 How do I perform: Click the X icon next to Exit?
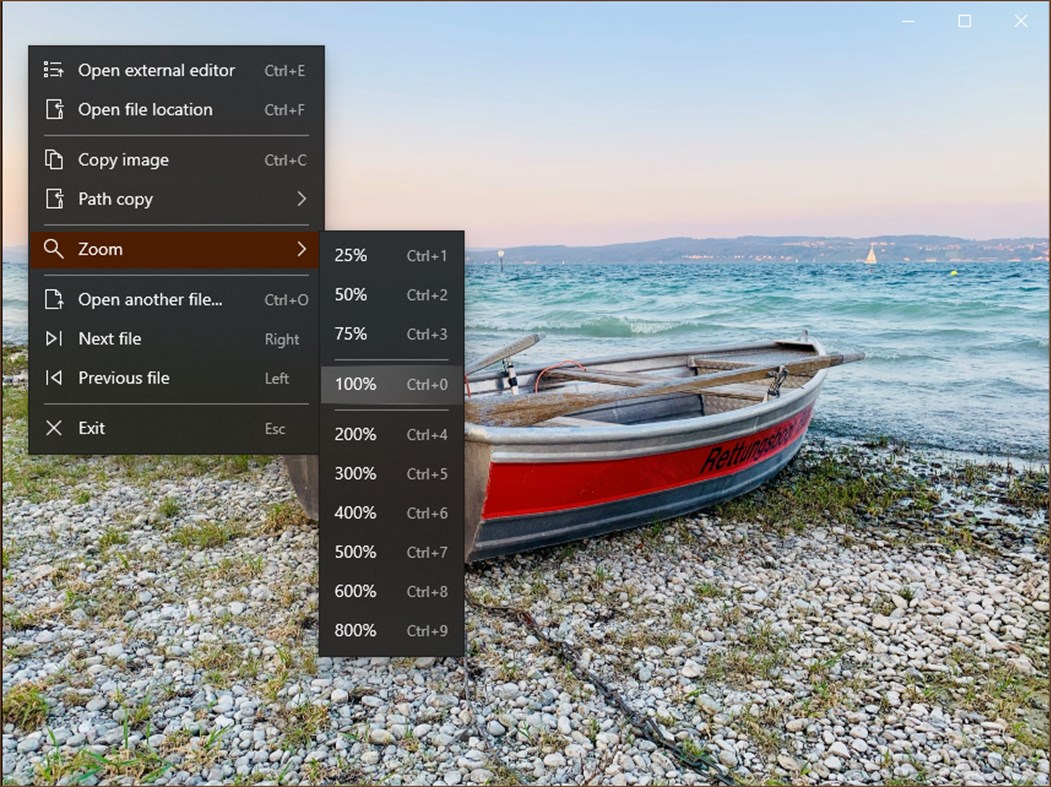tap(53, 428)
